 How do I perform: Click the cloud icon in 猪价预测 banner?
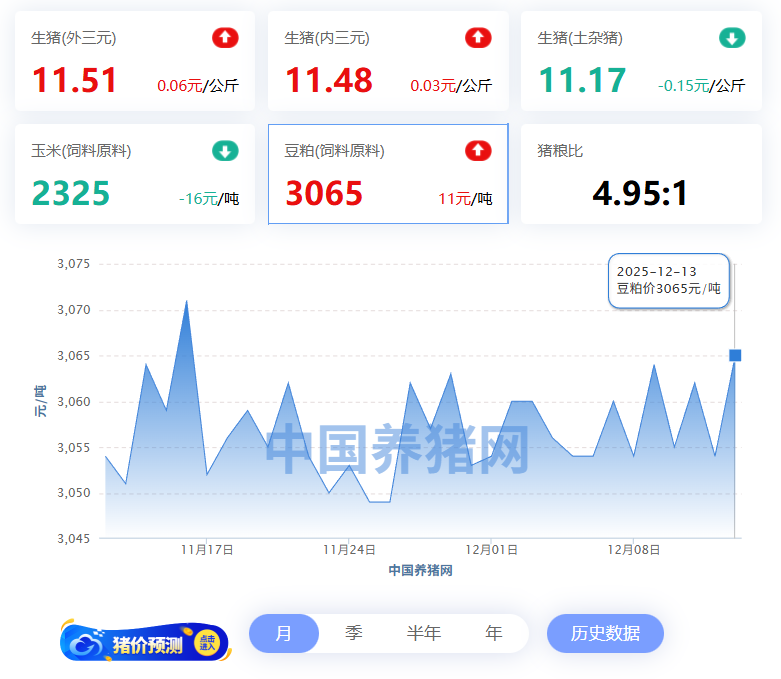pyautogui.click(x=89, y=644)
